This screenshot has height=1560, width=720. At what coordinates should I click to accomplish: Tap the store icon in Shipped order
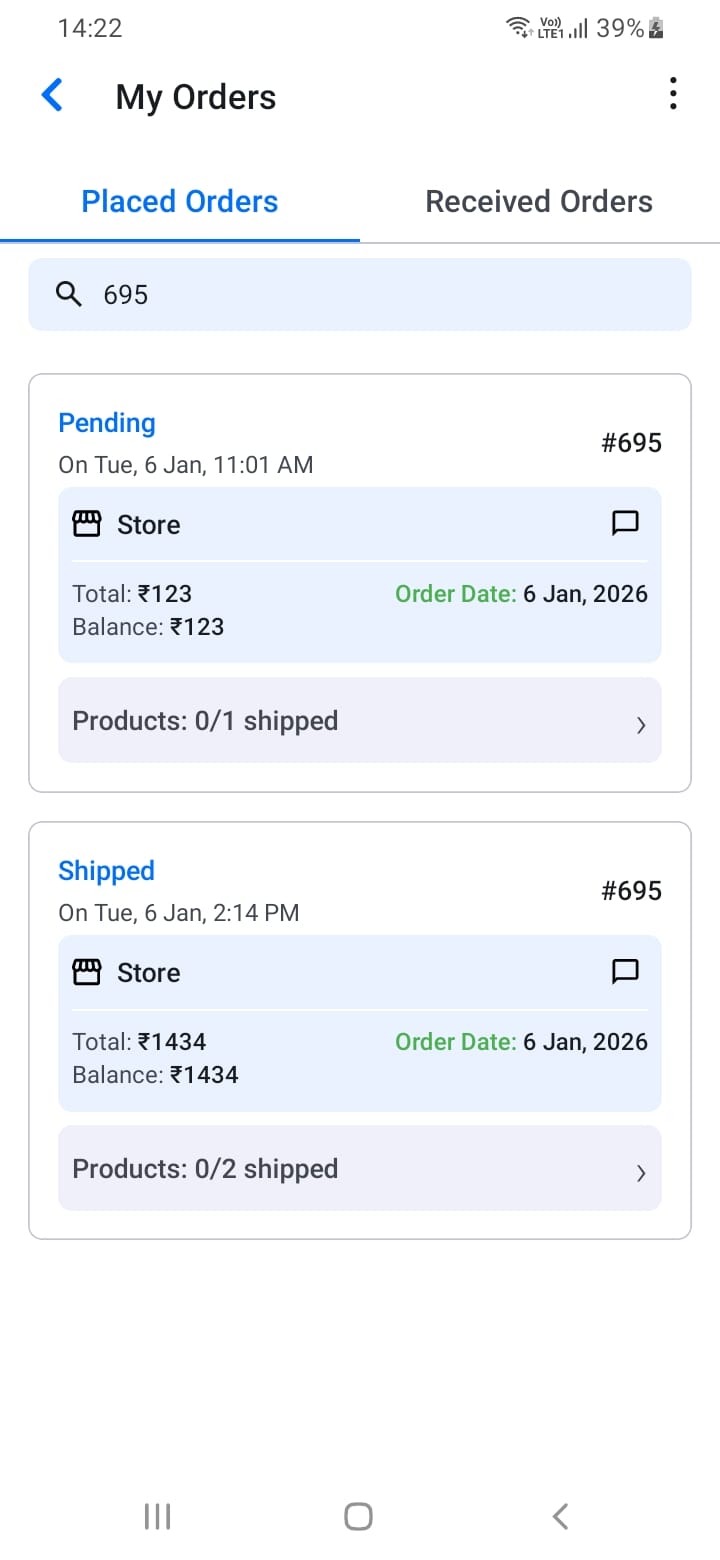point(87,972)
